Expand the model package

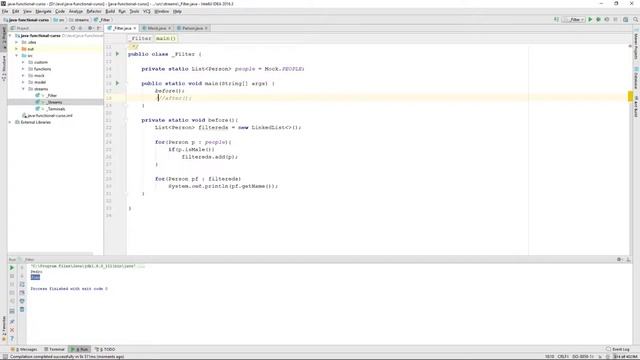(x=23, y=82)
